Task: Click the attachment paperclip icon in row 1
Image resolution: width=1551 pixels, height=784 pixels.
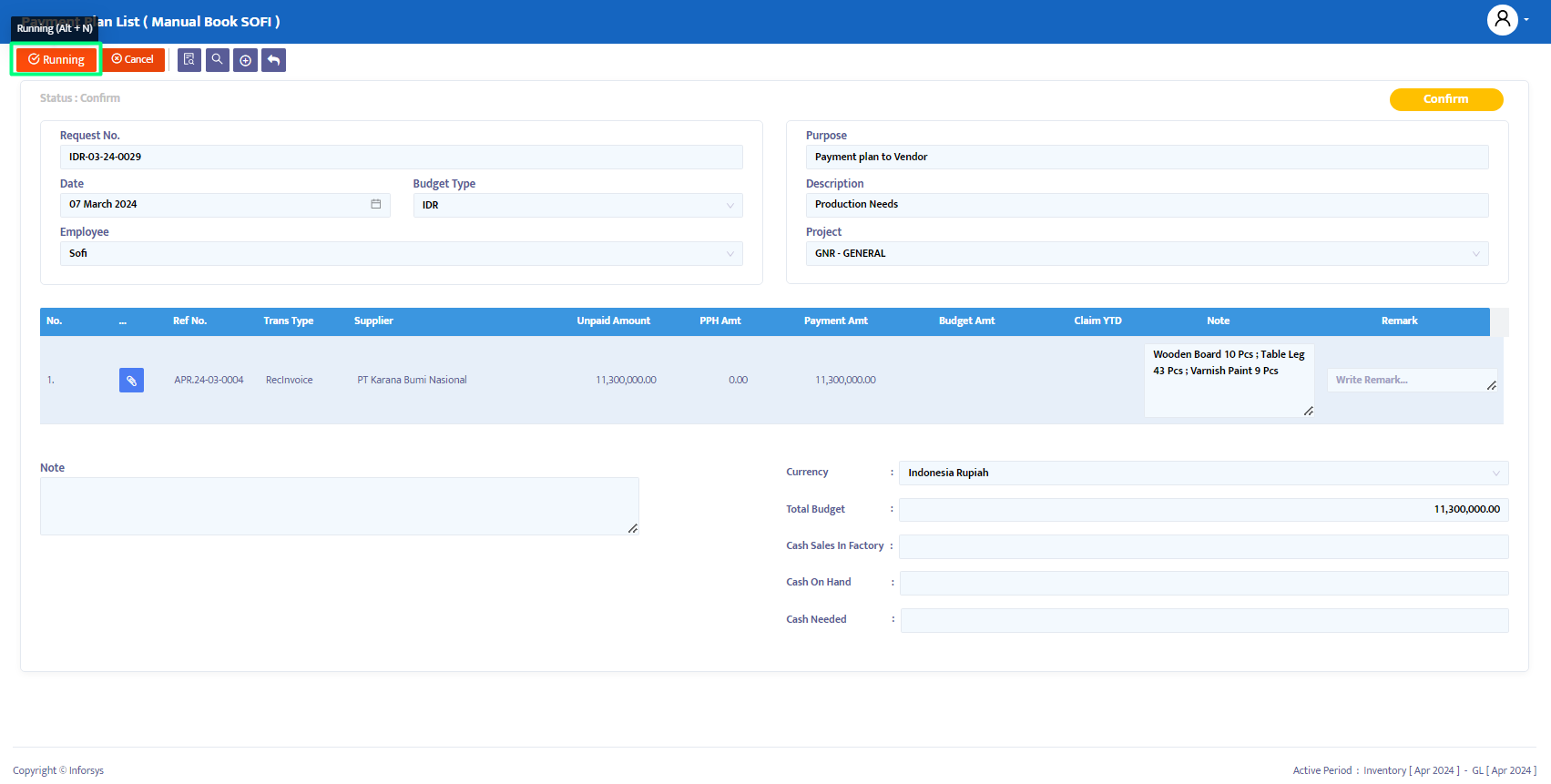Action: click(131, 380)
